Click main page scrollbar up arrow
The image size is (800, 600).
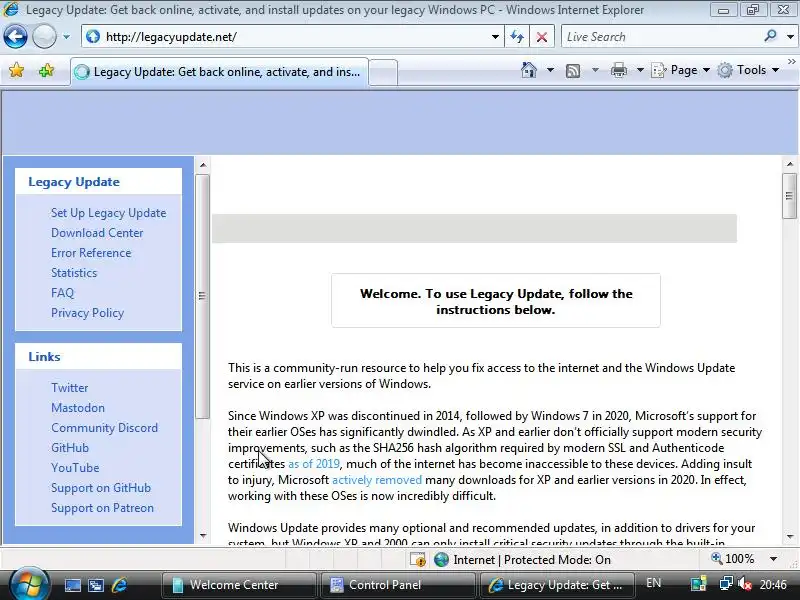790,164
